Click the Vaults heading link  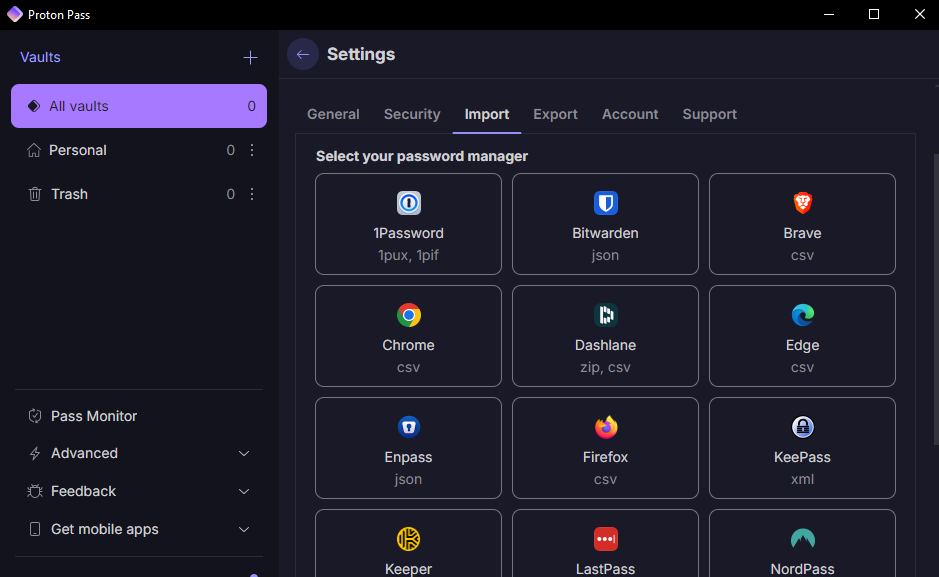40,57
